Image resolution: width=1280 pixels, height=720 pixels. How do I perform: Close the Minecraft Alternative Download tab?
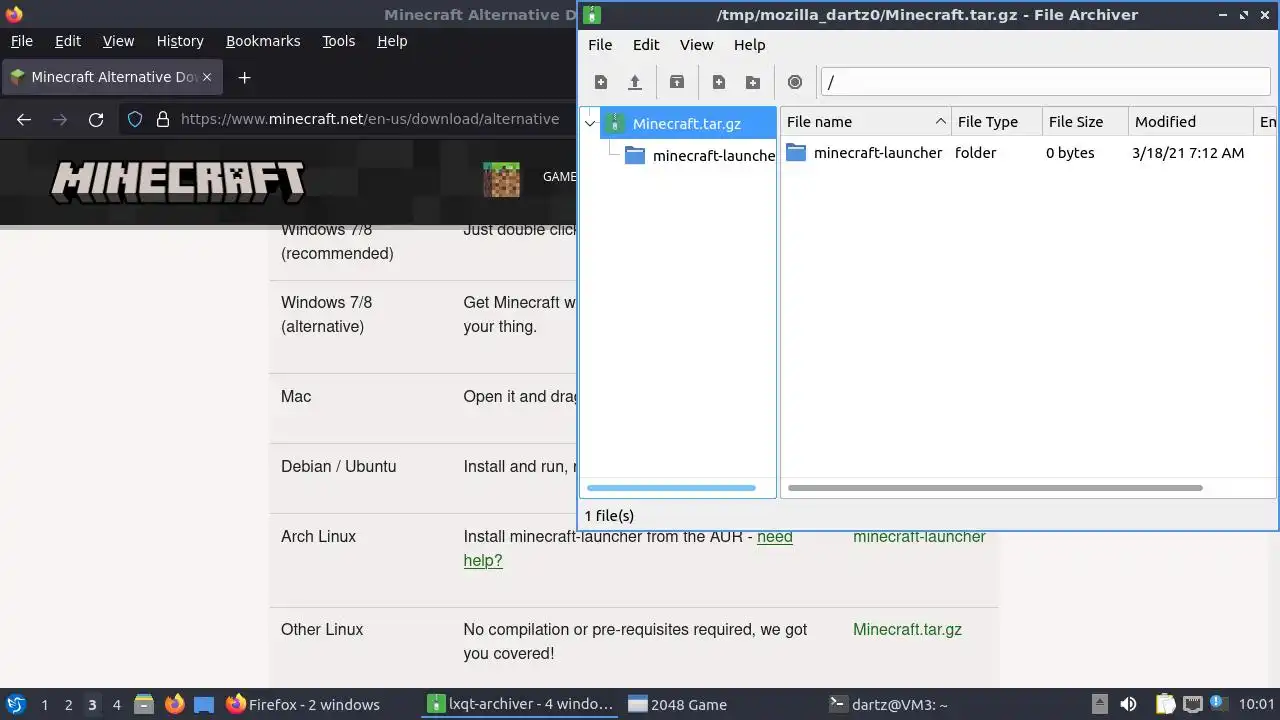[208, 77]
